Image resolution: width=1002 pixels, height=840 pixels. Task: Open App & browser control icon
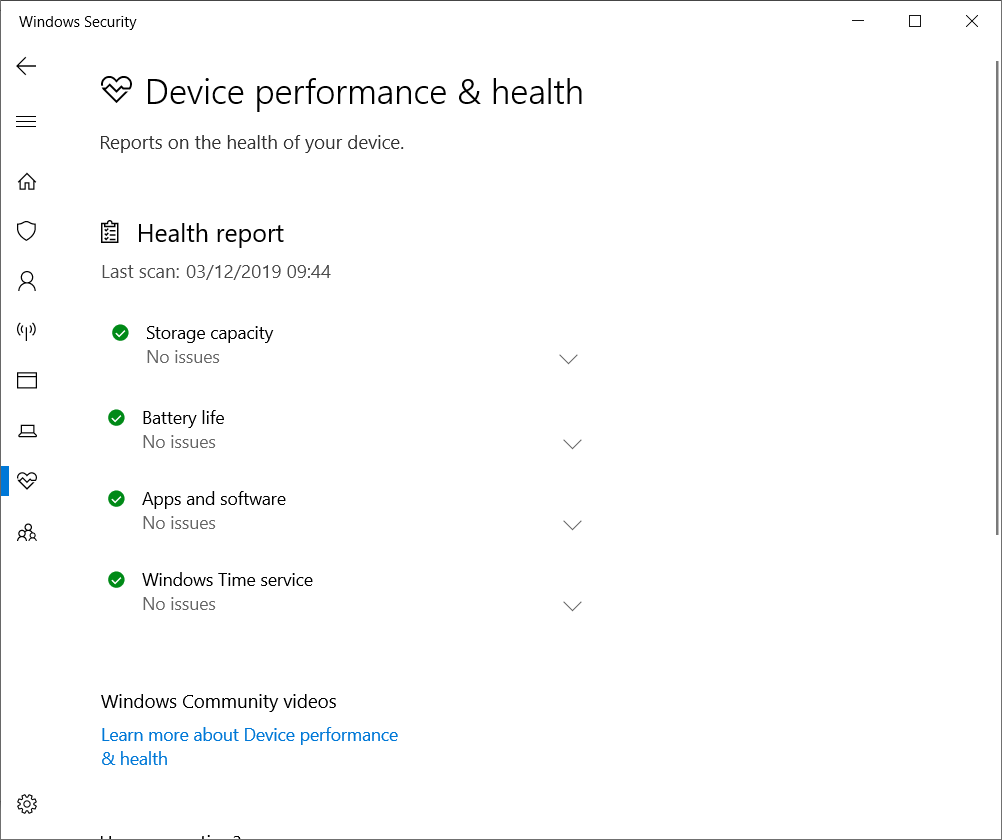tap(27, 380)
